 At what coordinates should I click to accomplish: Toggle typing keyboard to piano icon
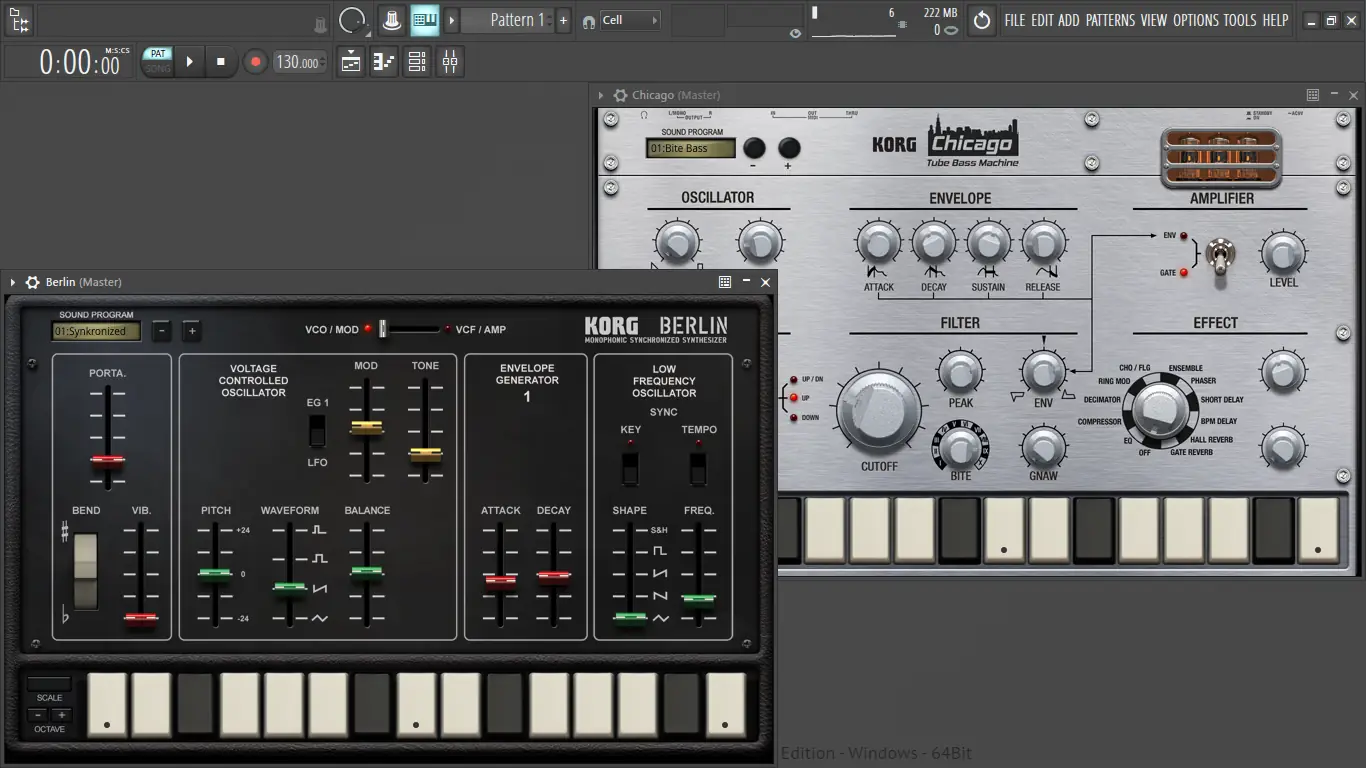coord(425,20)
